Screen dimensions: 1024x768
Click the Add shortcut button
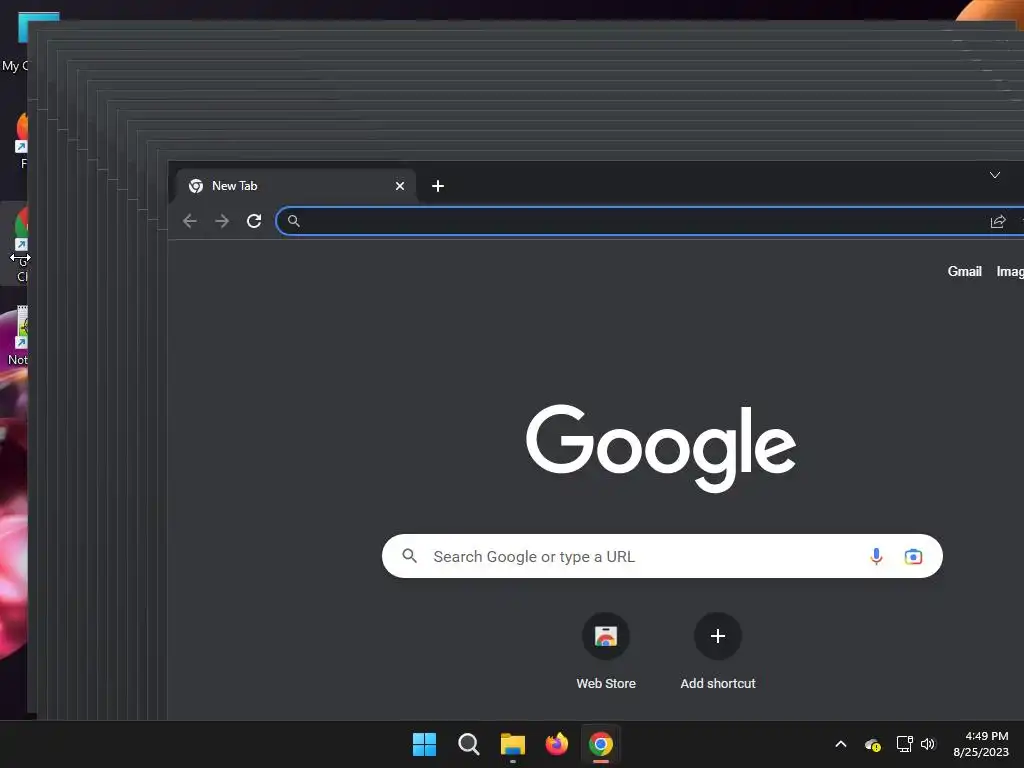tap(718, 652)
